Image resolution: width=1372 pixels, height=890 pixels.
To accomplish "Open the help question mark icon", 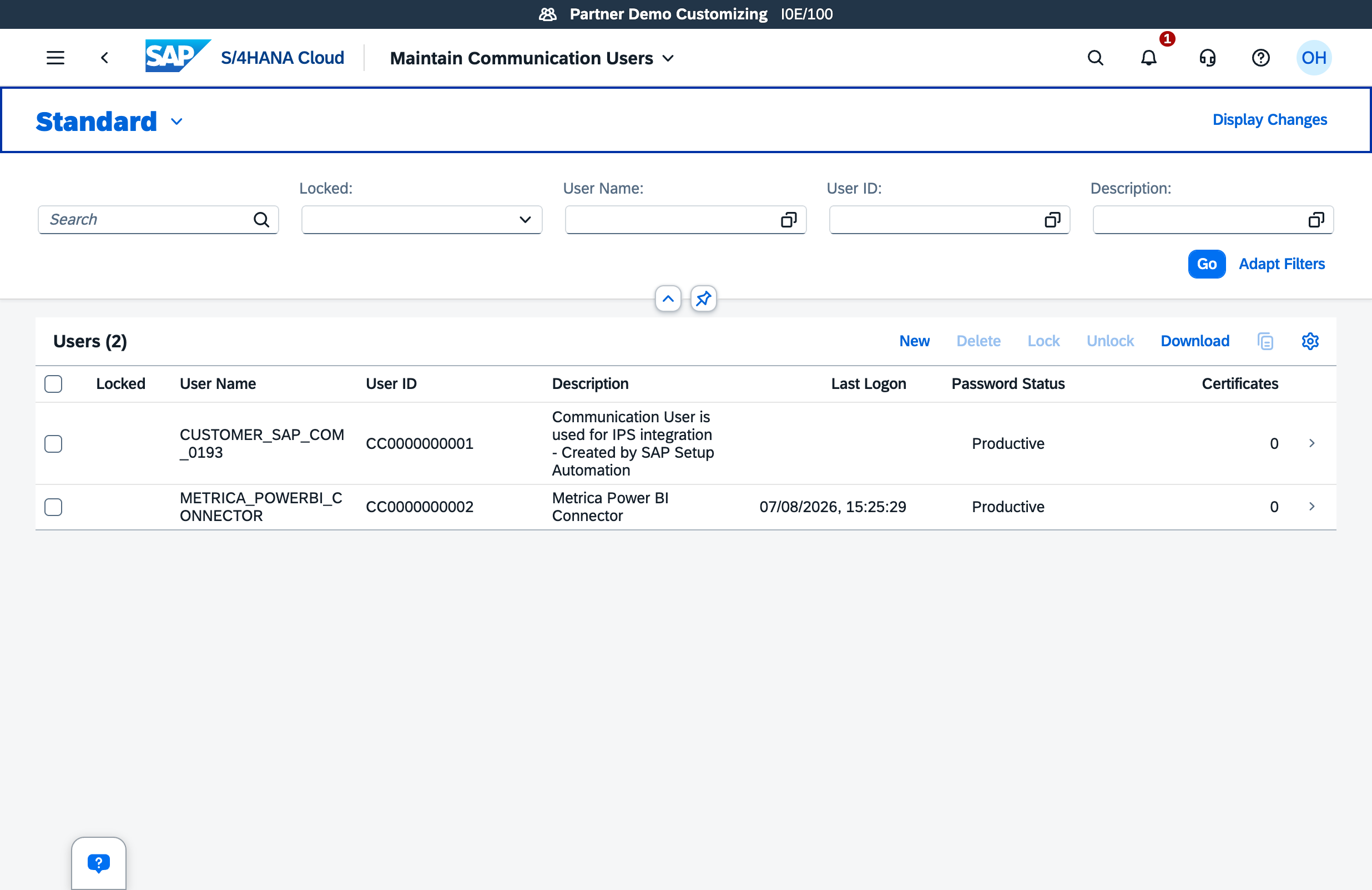I will 1260,58.
